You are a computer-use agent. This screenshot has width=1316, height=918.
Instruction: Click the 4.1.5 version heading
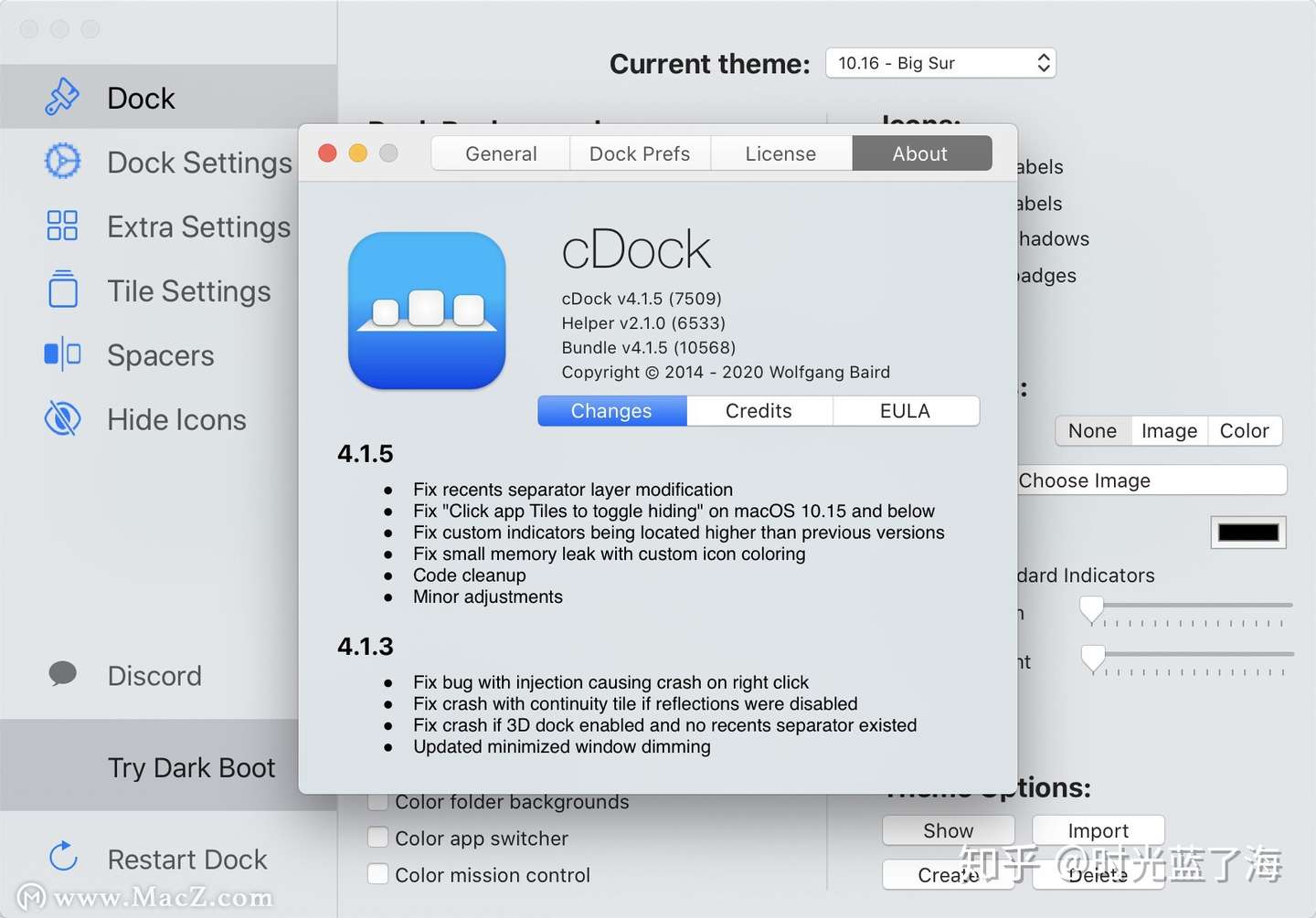366,454
